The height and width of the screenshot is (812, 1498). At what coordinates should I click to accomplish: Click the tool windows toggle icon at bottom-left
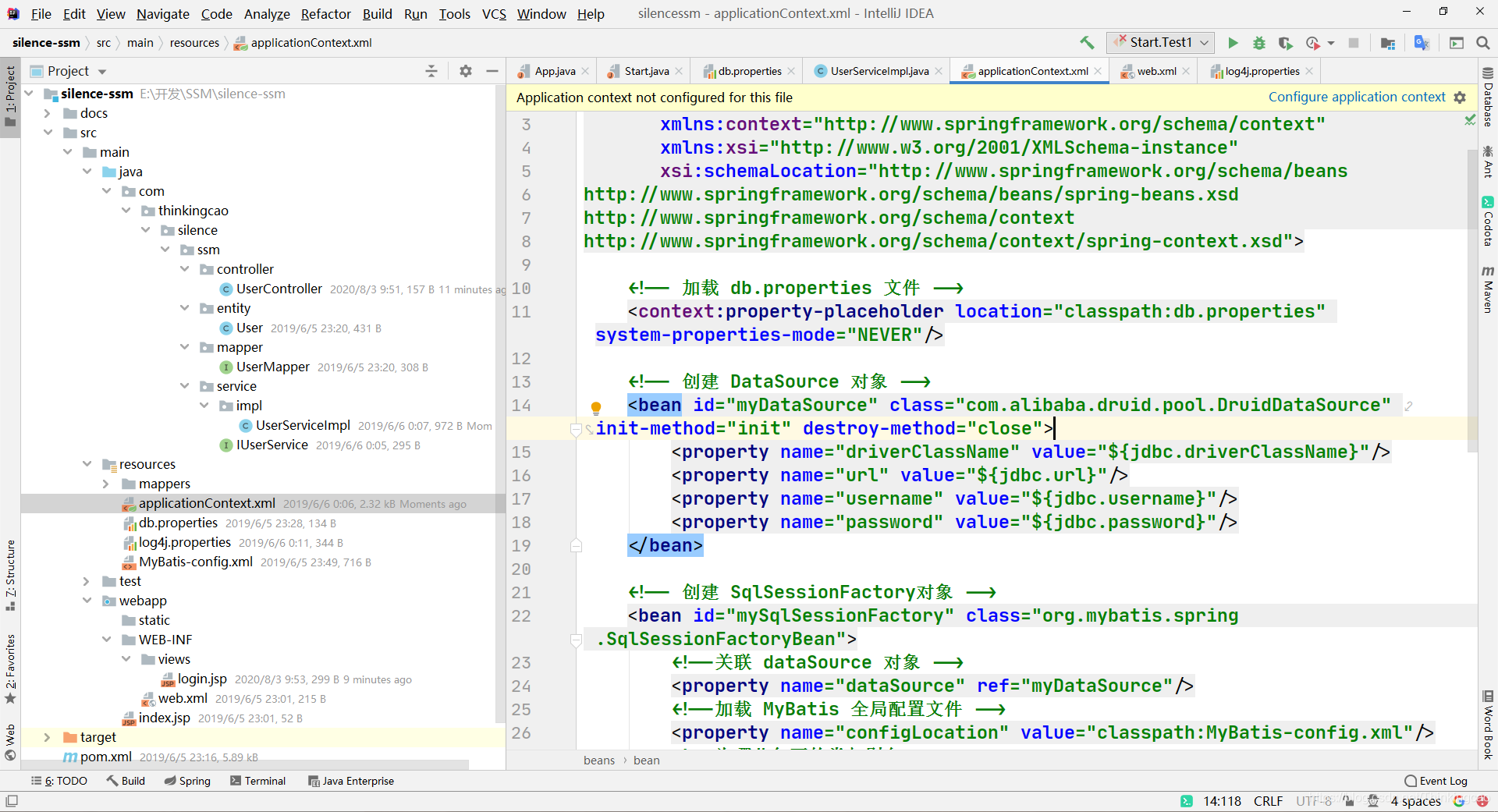(x=12, y=801)
